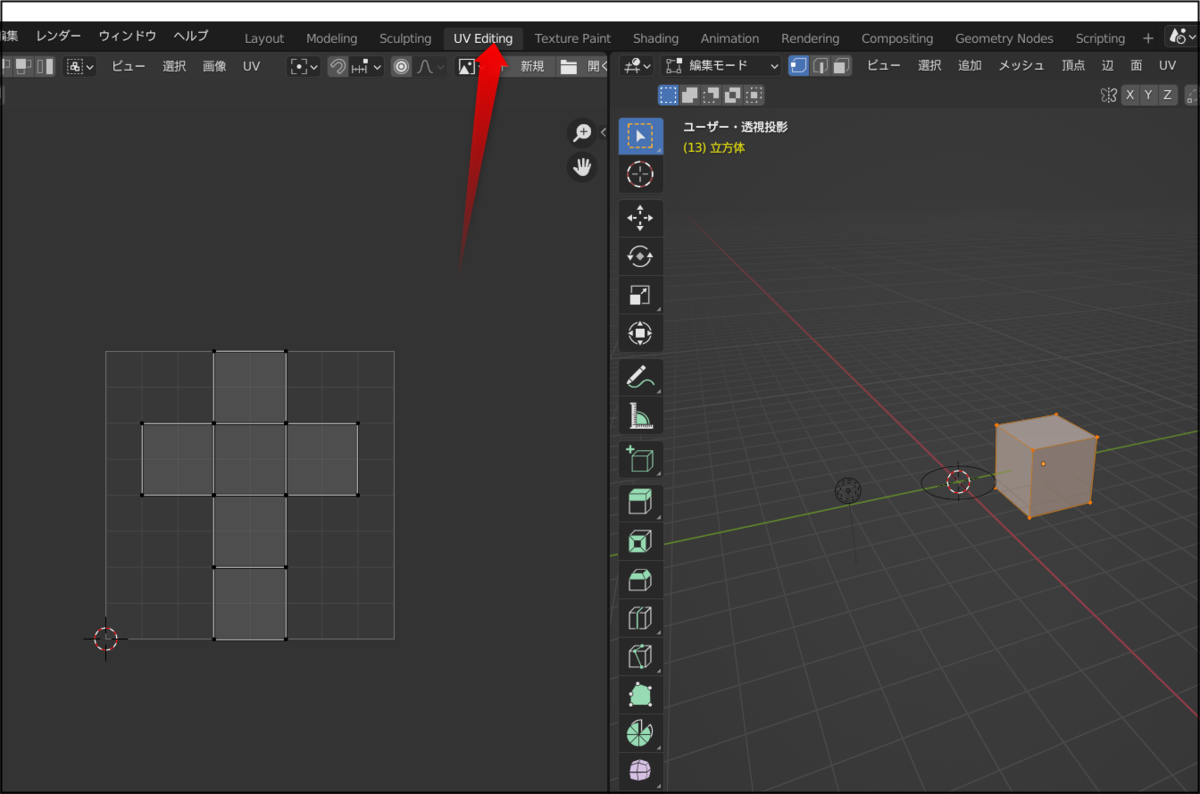The width and height of the screenshot is (1200, 794).
Task: Switch to the Texture Paint workspace tab
Action: click(x=572, y=38)
